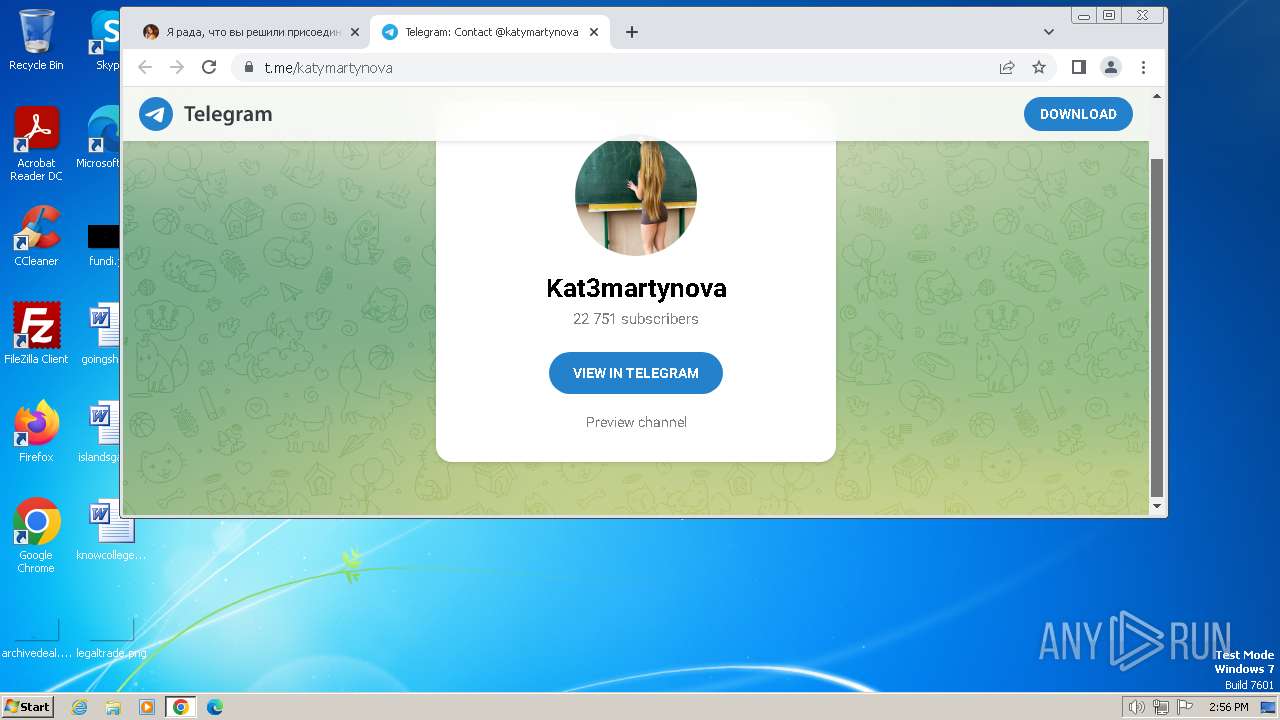Viewport: 1280px width, 720px height.
Task: Select the Telegram Contact @katymartynova tab
Action: pos(489,32)
